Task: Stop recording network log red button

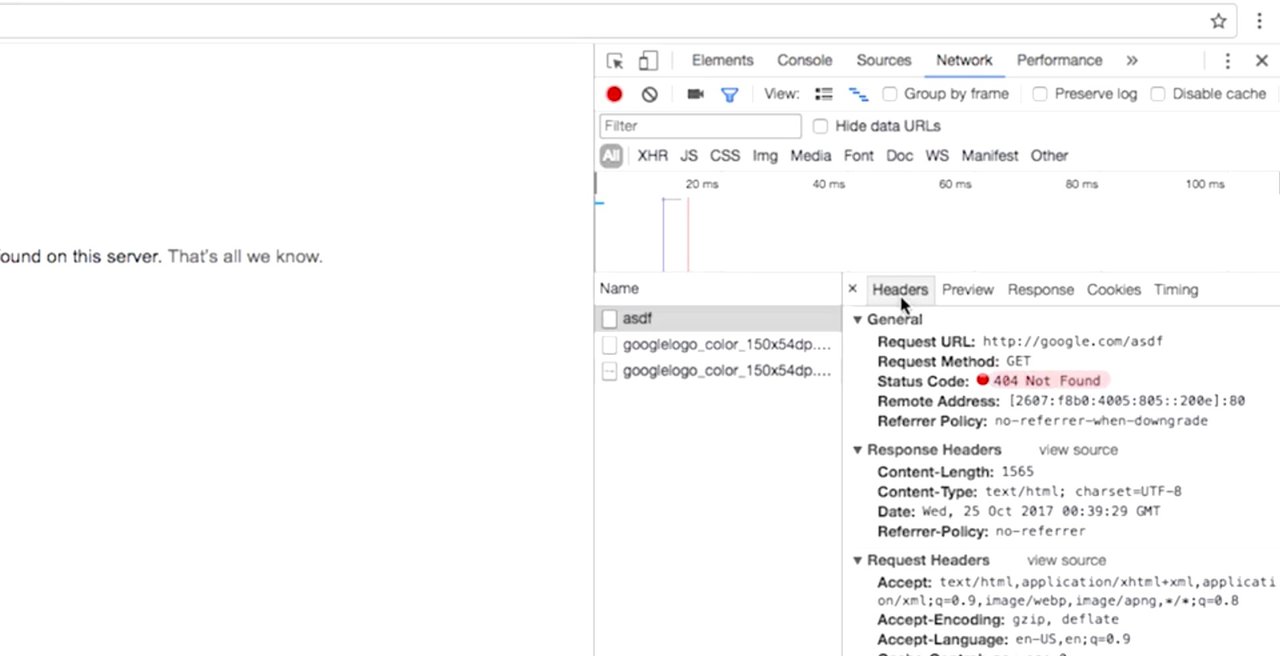Action: click(614, 94)
